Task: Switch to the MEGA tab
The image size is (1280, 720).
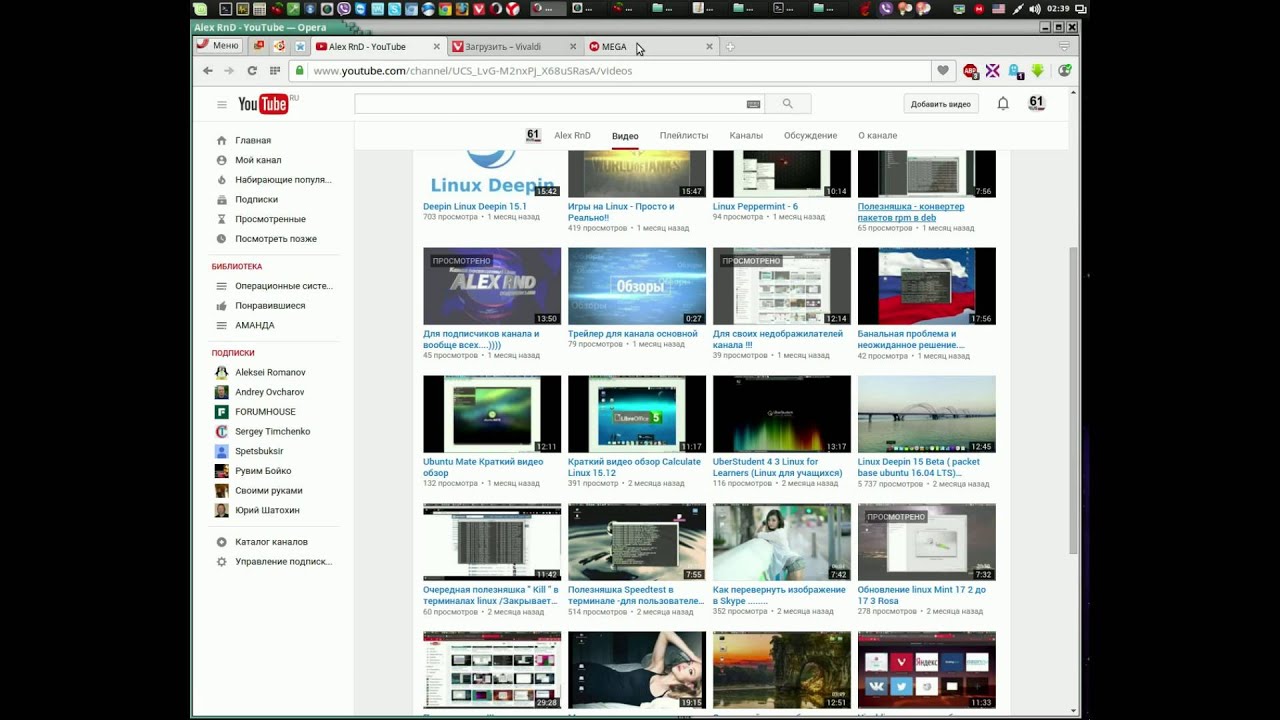Action: [x=651, y=46]
